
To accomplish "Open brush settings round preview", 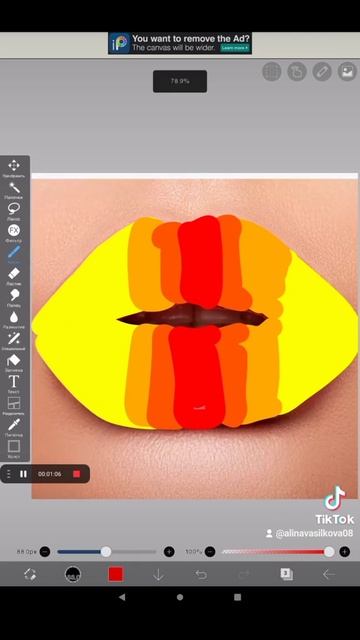I will pyautogui.click(x=73, y=574).
